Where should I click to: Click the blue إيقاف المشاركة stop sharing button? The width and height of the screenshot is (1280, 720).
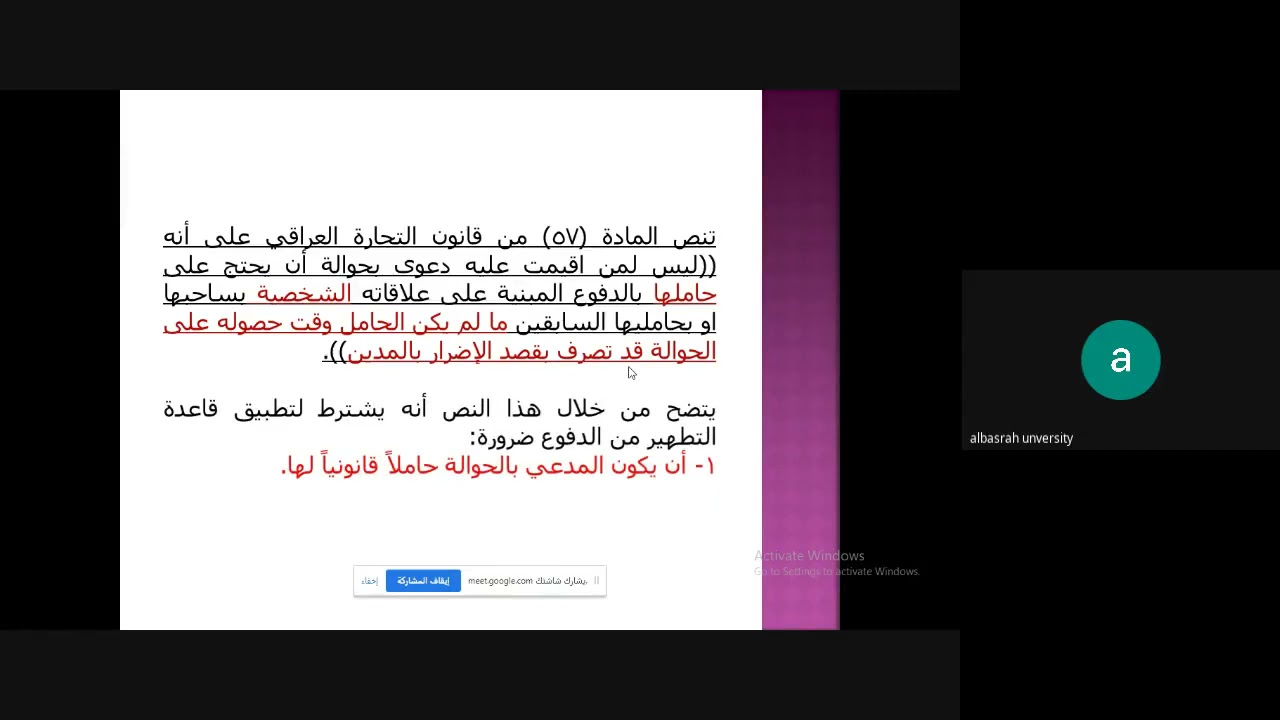423,581
